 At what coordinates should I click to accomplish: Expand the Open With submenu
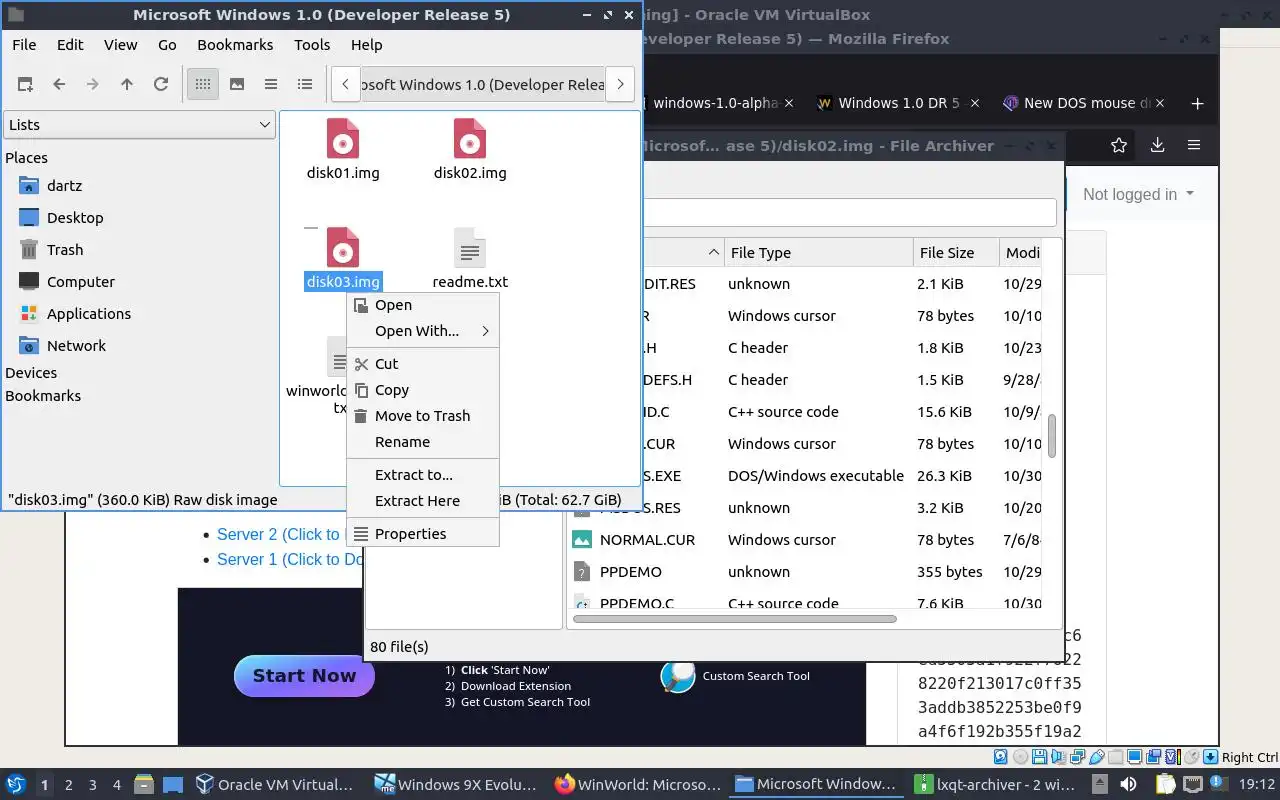point(422,331)
